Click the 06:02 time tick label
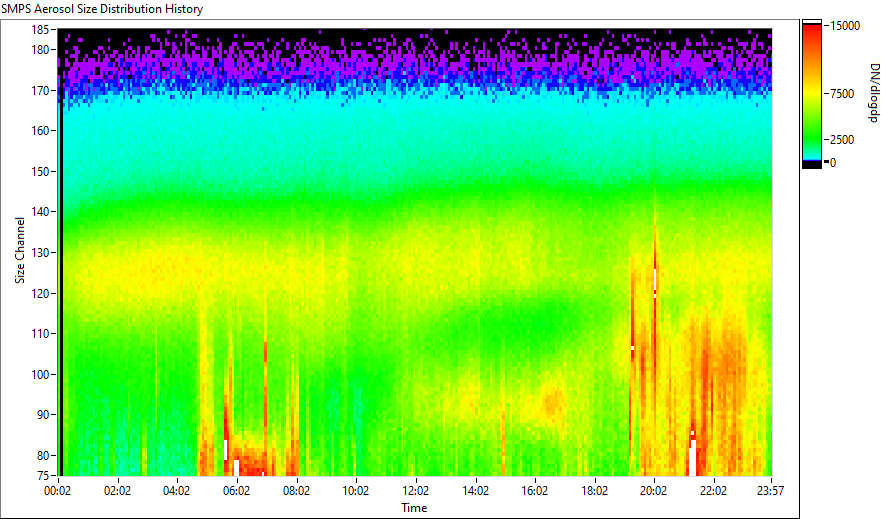 [x=236, y=491]
